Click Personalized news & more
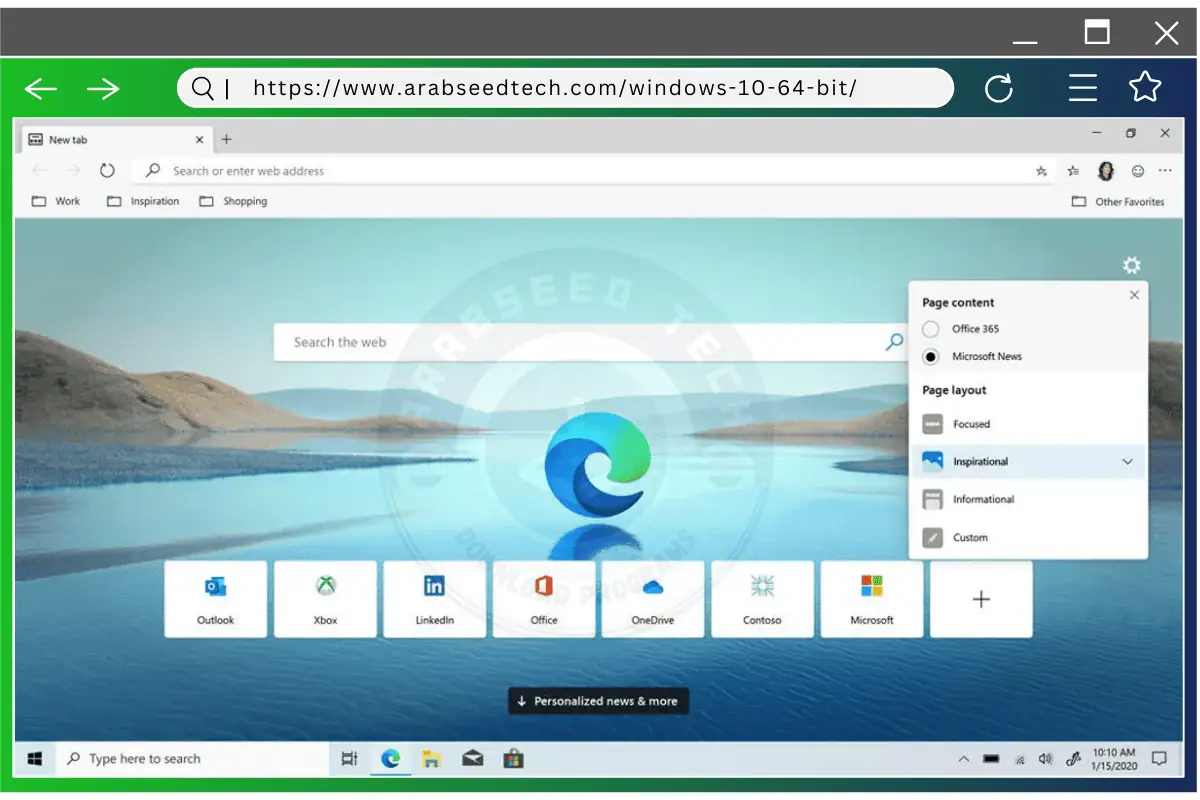 coord(597,700)
